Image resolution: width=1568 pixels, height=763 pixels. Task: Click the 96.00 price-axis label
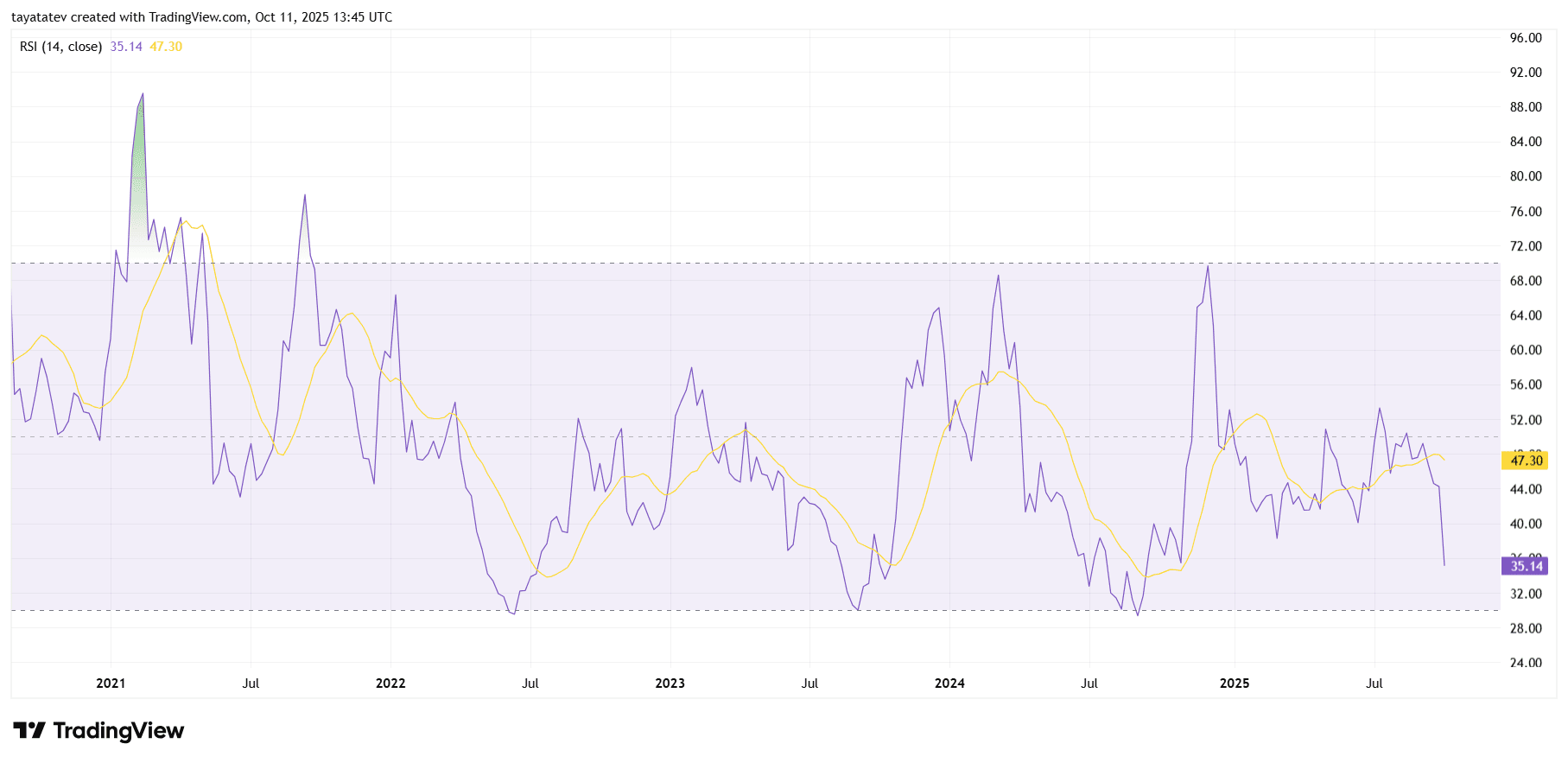pos(1526,38)
